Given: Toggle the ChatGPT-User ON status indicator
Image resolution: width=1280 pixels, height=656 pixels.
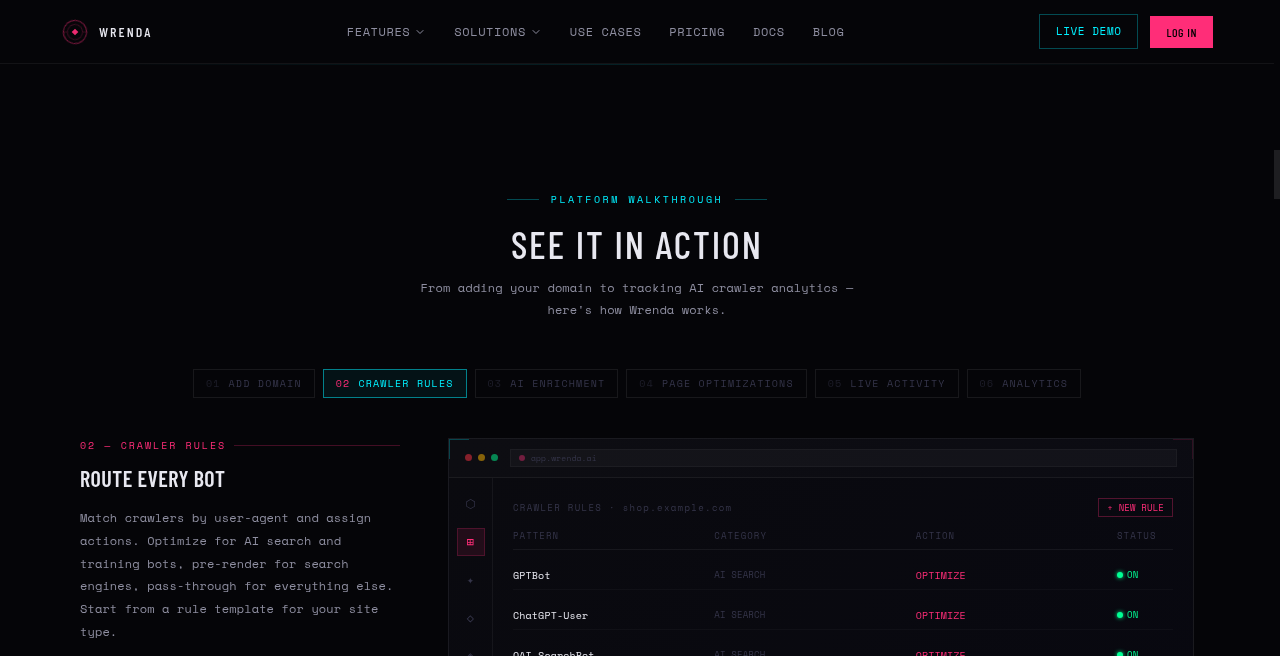Looking at the screenshot, I should click(x=1128, y=615).
